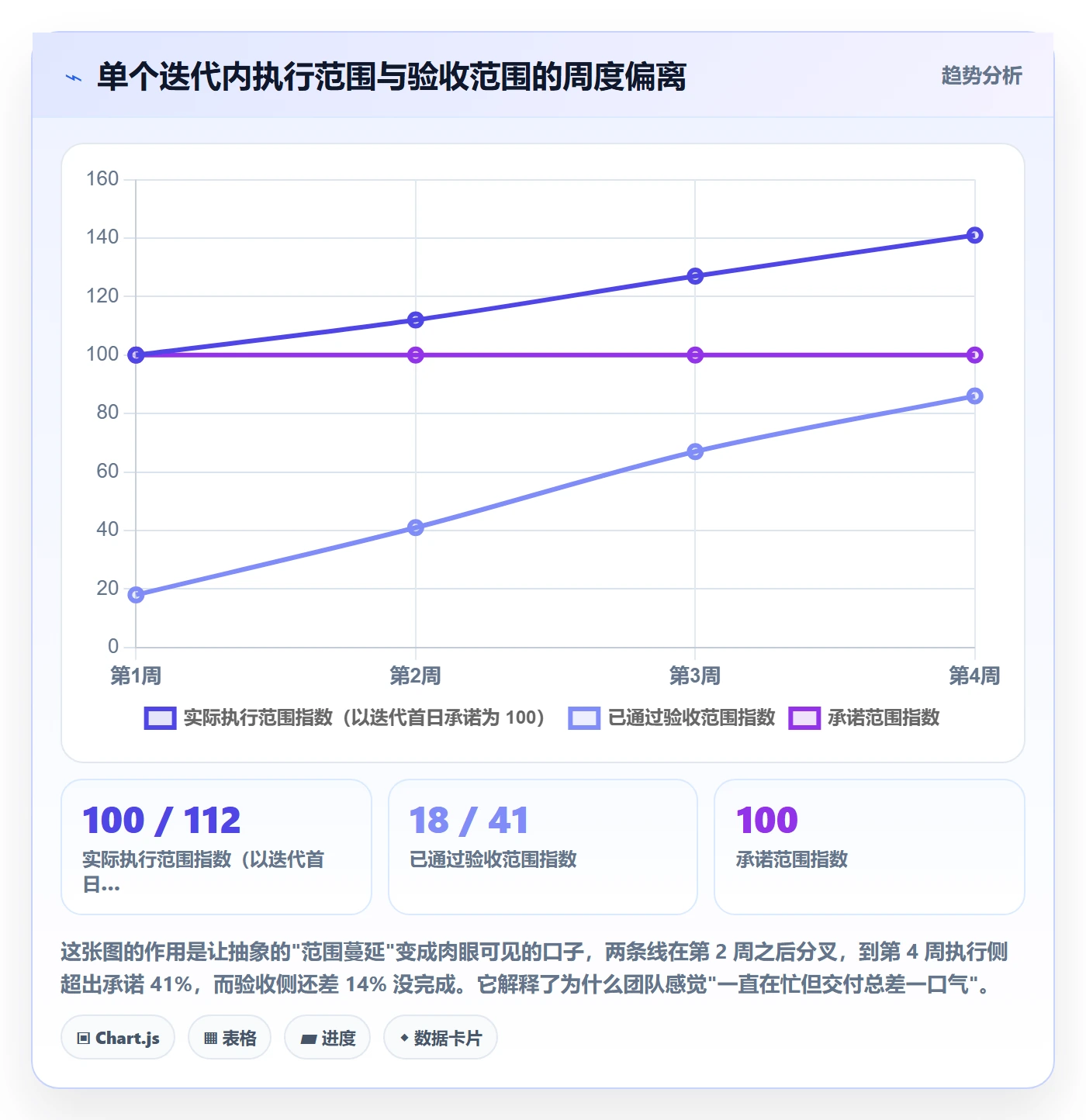The image size is (1086, 1120).
Task: Click the 实际执行范围指数 legend label
Action: [x=364, y=718]
